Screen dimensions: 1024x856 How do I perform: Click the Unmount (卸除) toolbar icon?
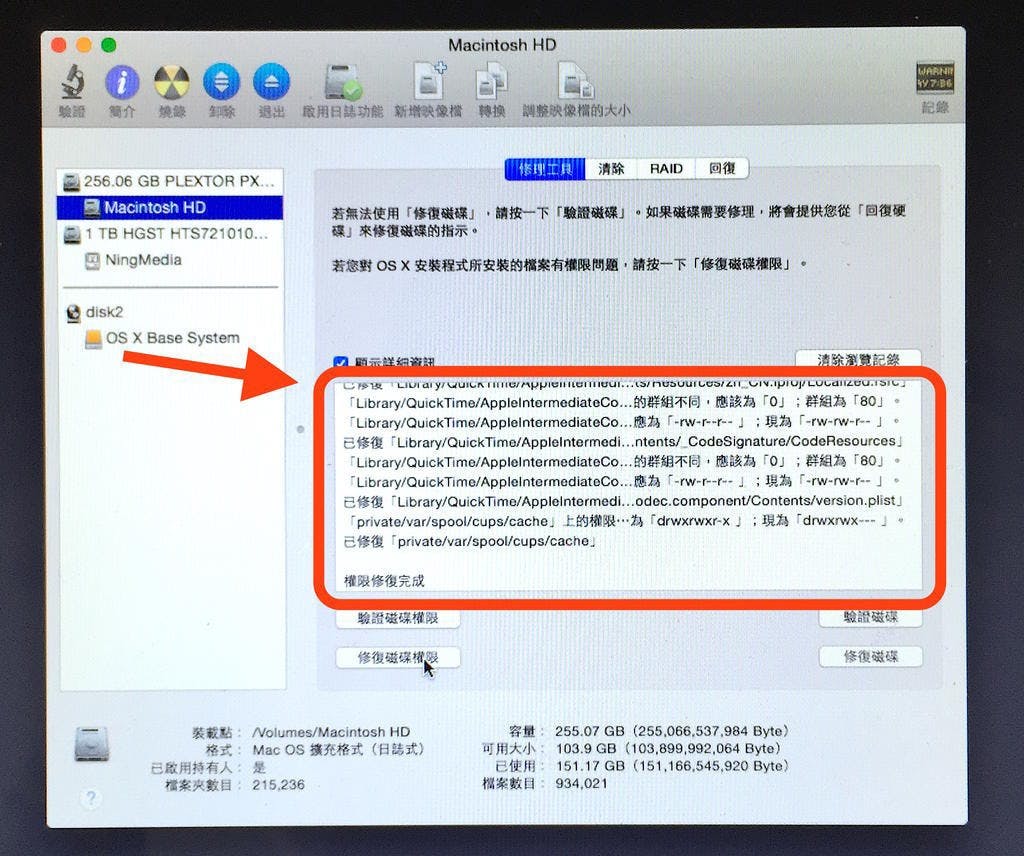click(x=221, y=82)
